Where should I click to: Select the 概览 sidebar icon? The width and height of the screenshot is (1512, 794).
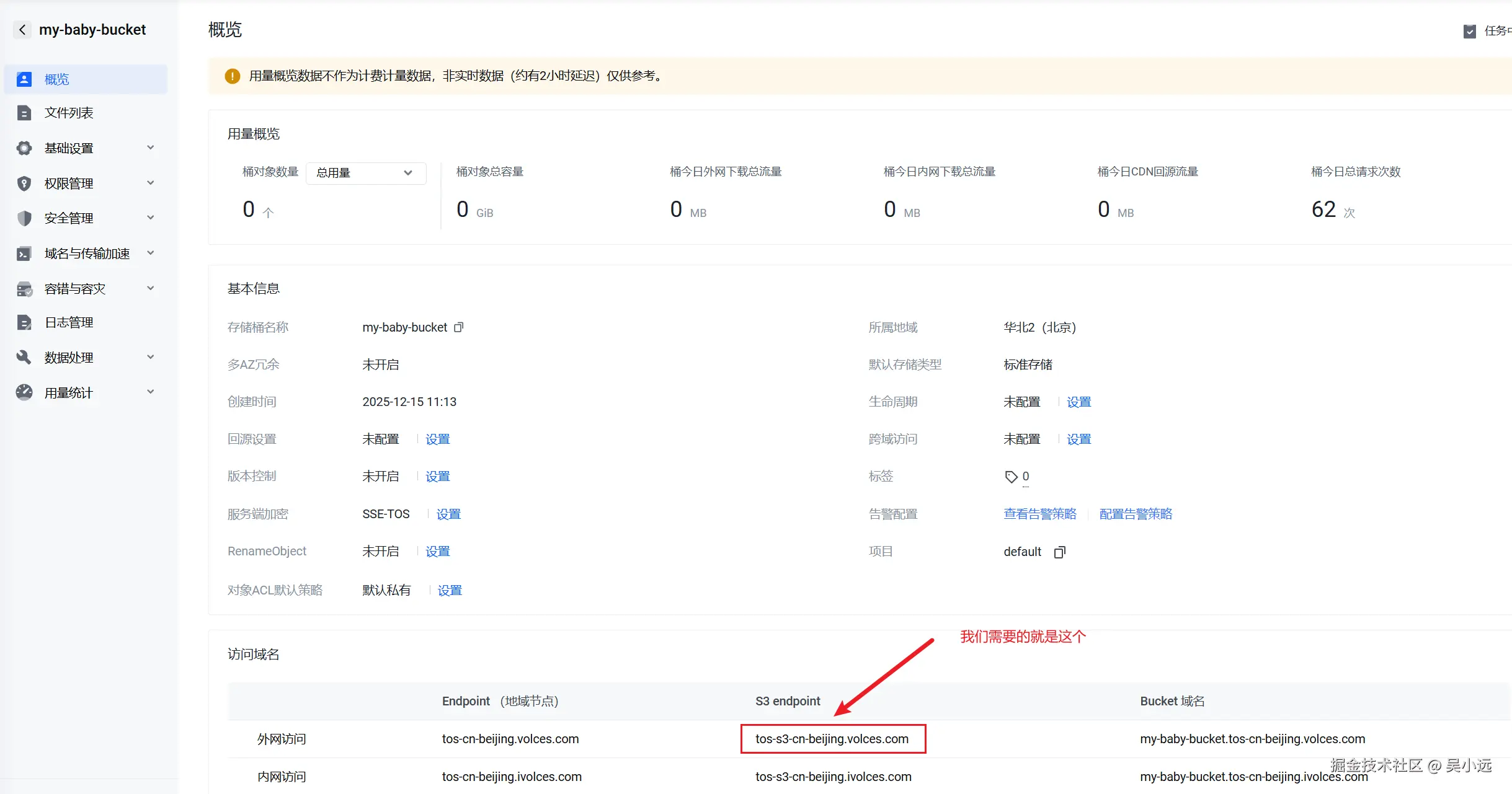[x=24, y=79]
